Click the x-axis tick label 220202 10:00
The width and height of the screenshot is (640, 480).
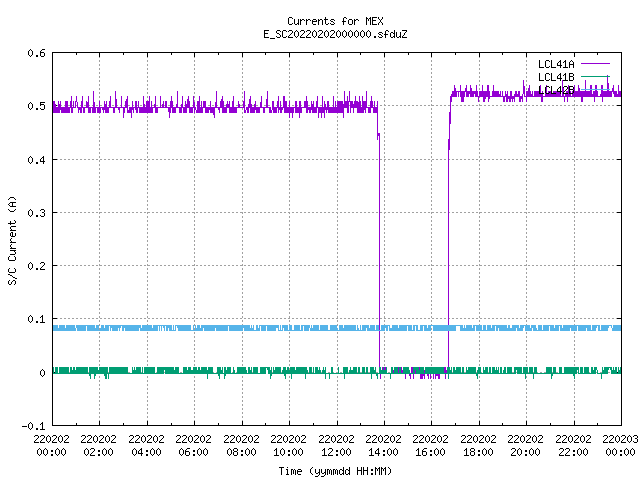pyautogui.click(x=288, y=445)
